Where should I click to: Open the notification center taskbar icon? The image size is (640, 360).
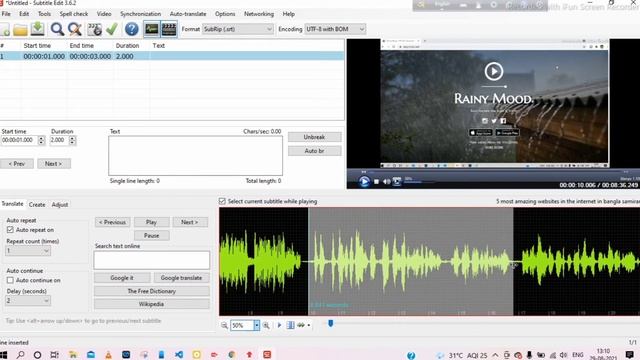pos(630,355)
